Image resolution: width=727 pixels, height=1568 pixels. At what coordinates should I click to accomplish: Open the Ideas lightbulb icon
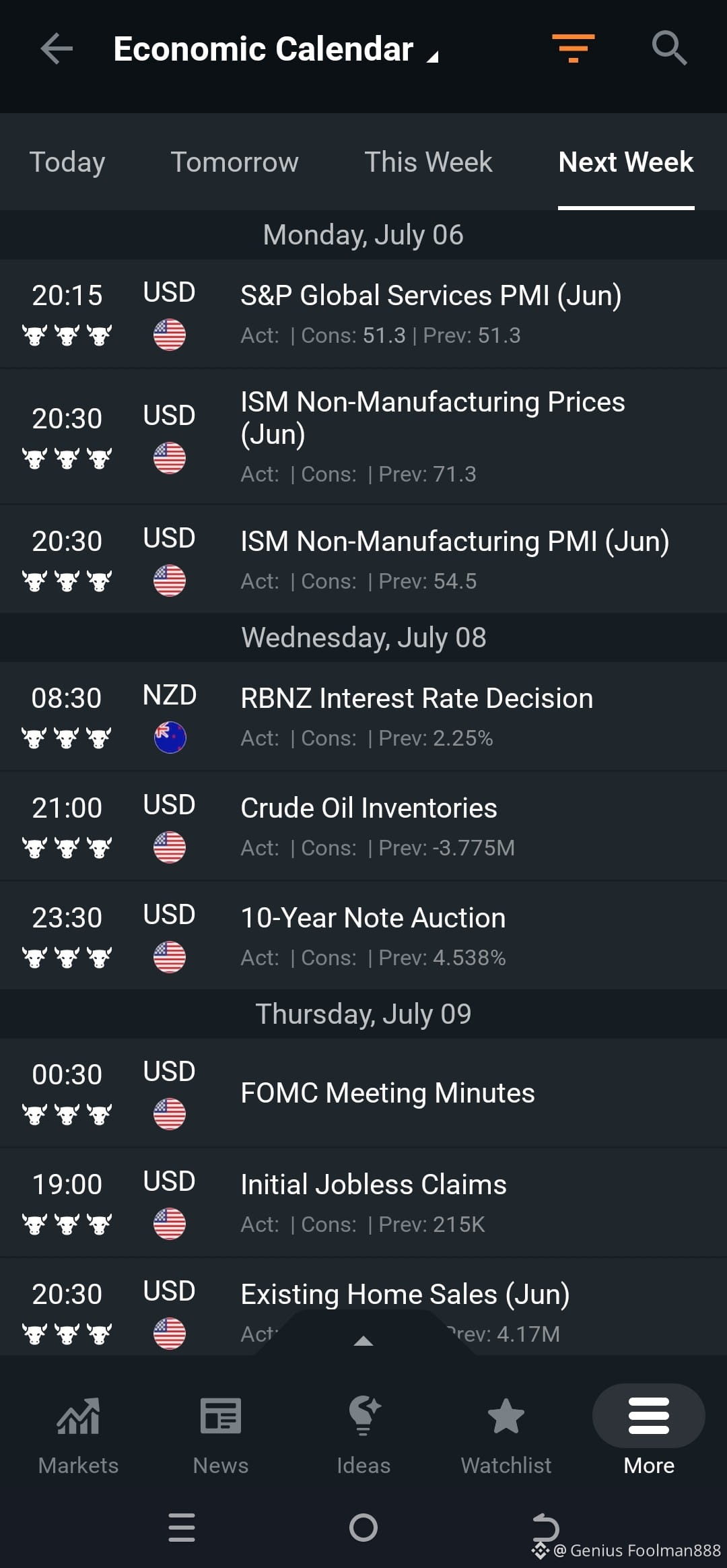[363, 1416]
